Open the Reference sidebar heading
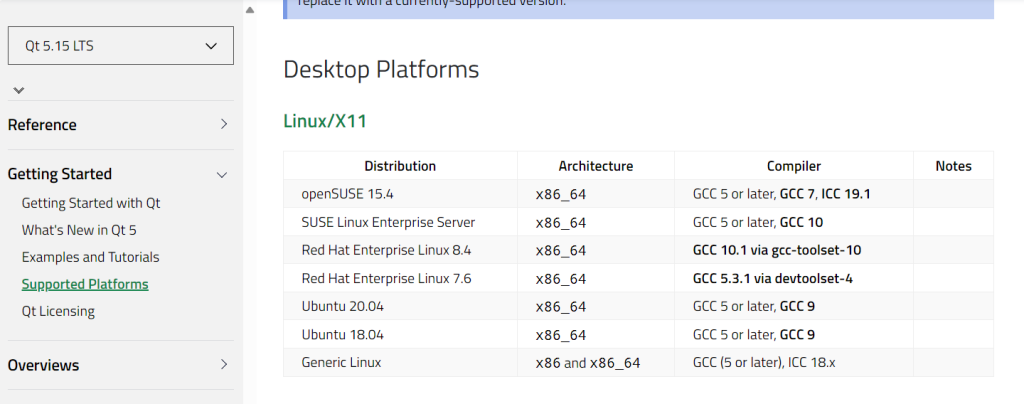Viewport: 1024px width, 404px height. click(x=42, y=125)
